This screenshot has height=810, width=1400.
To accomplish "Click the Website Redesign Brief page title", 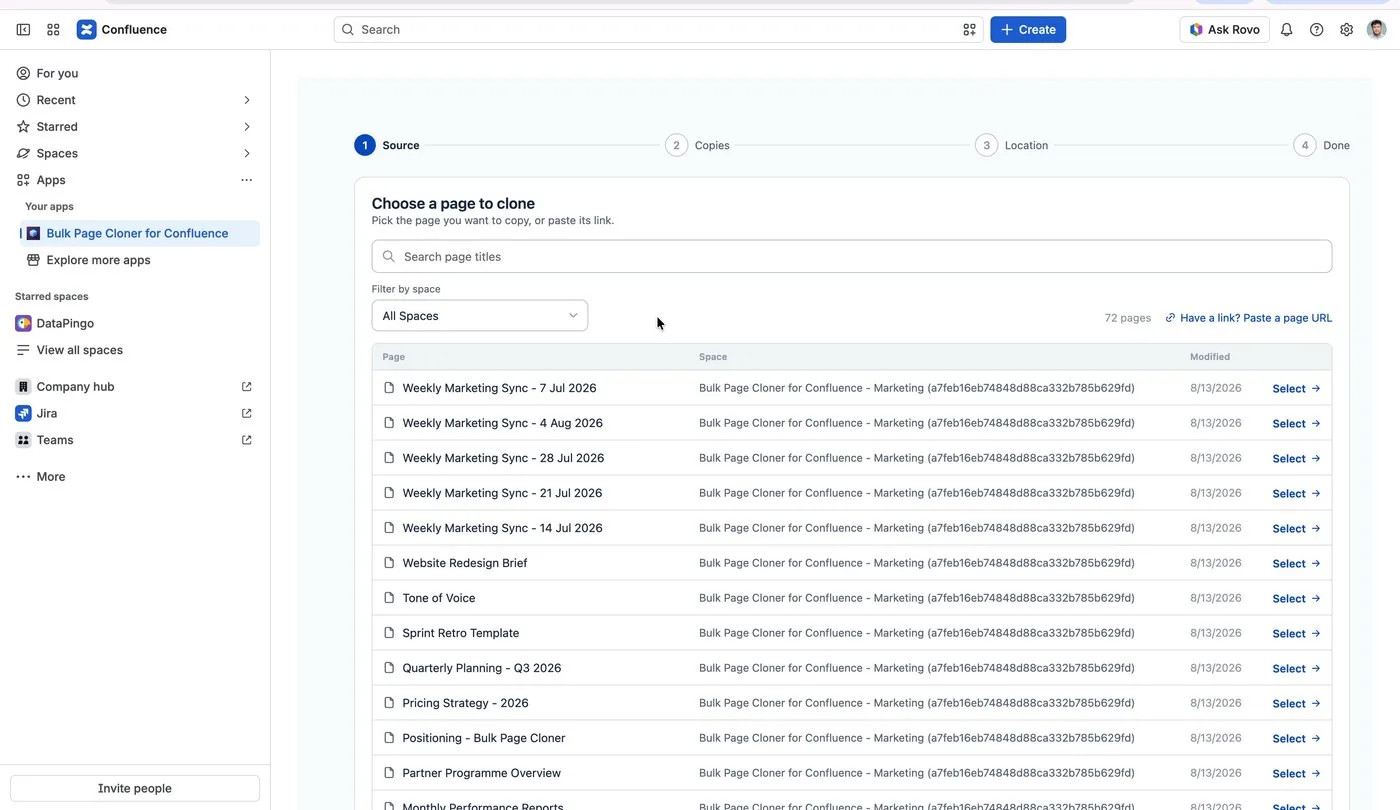I will coord(465,563).
